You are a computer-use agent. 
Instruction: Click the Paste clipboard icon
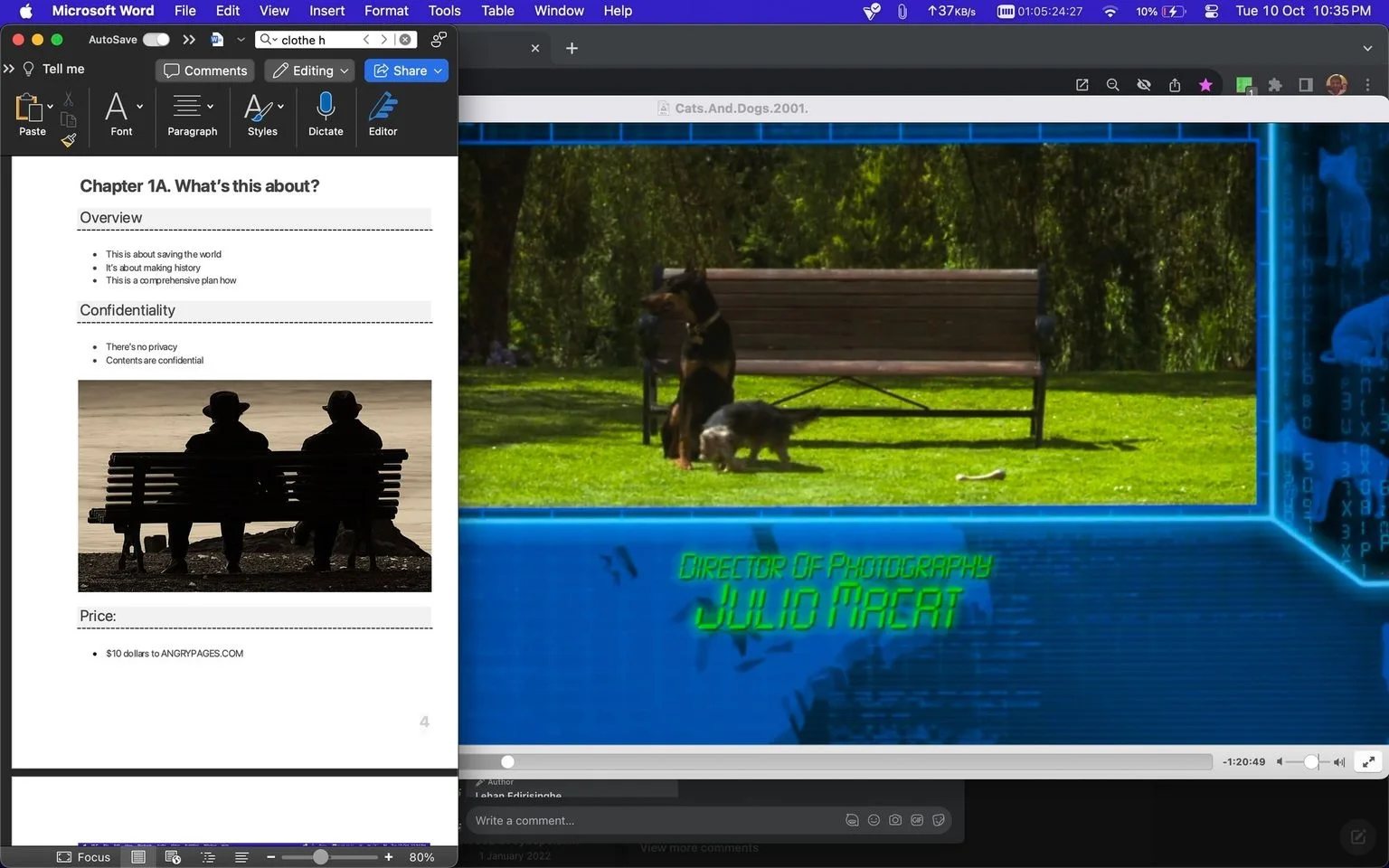(x=30, y=108)
